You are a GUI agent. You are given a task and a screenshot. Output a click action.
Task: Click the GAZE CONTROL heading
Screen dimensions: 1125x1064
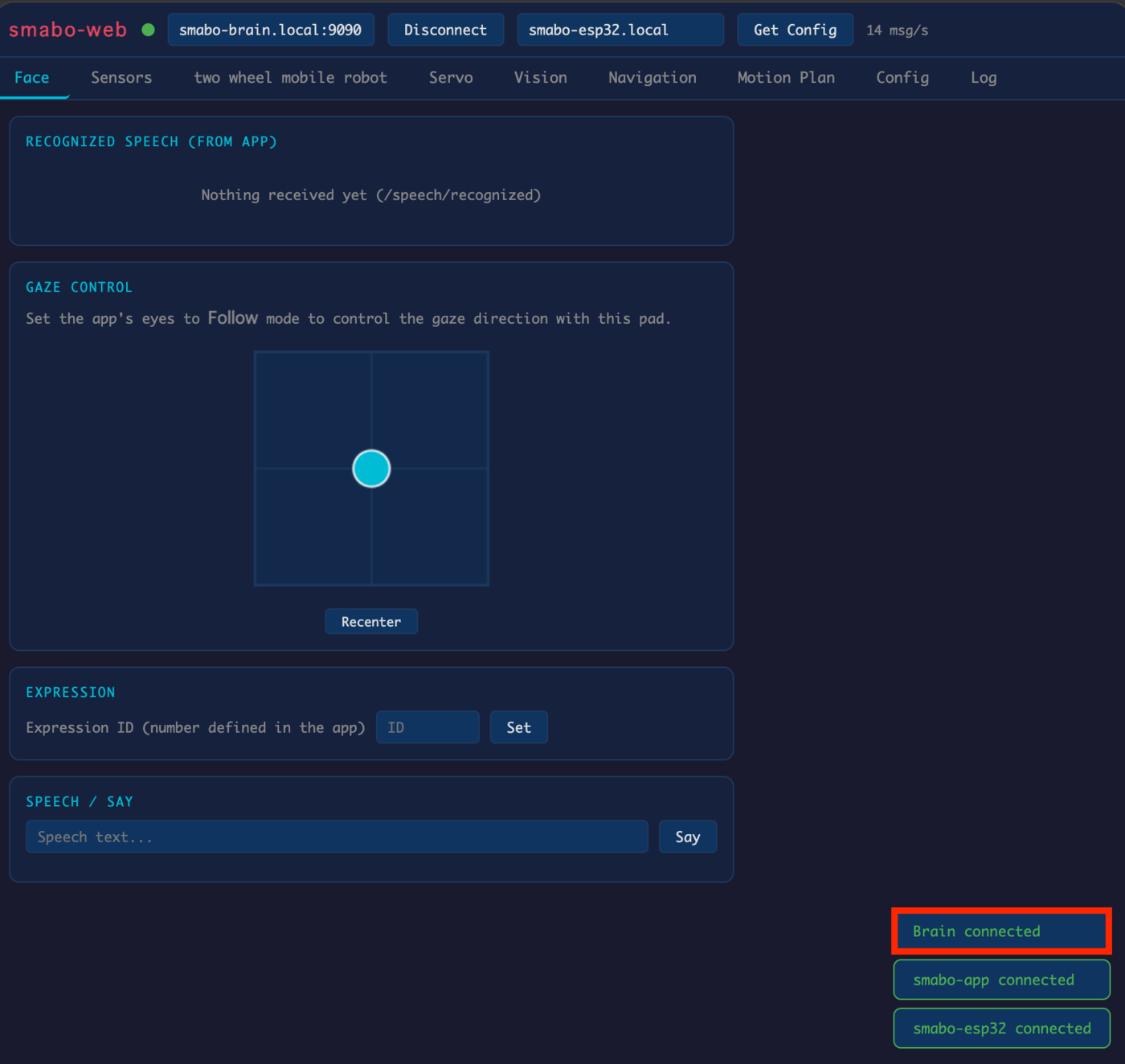click(x=79, y=287)
